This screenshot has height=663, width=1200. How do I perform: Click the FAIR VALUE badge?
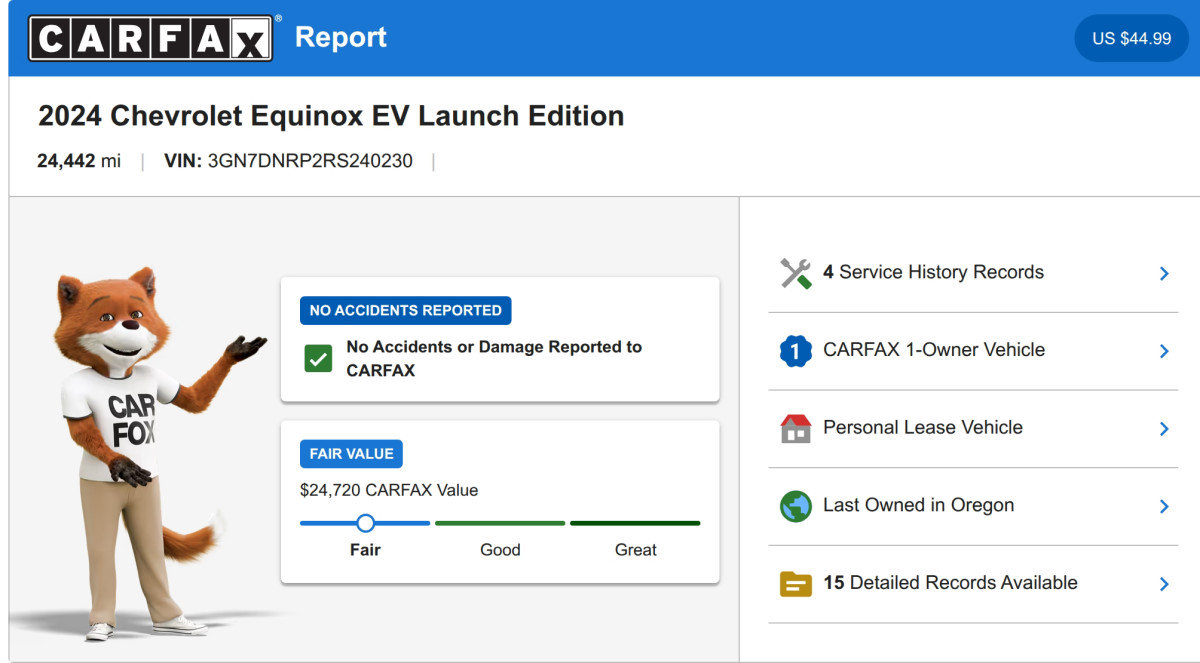coord(351,454)
